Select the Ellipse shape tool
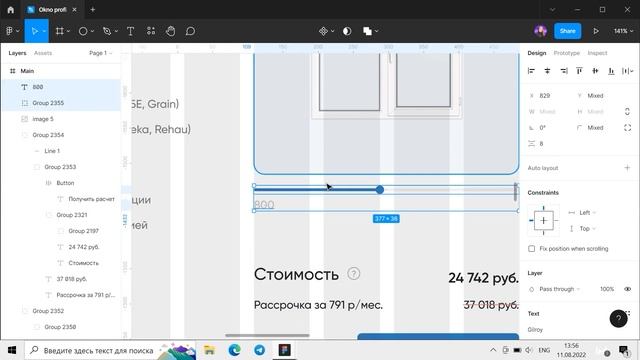Screen dimensions: 640x360 point(83,31)
